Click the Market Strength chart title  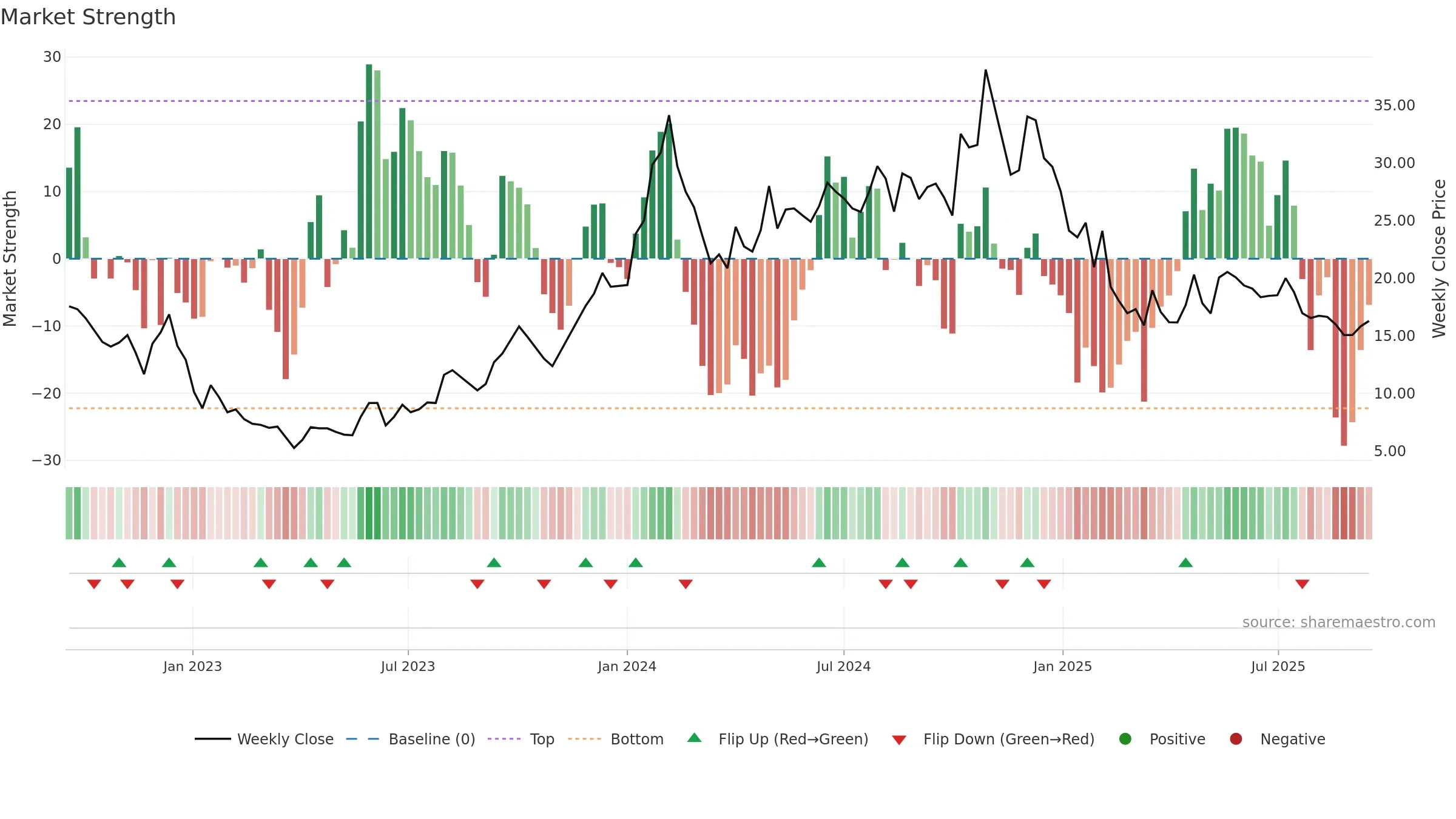[x=89, y=17]
